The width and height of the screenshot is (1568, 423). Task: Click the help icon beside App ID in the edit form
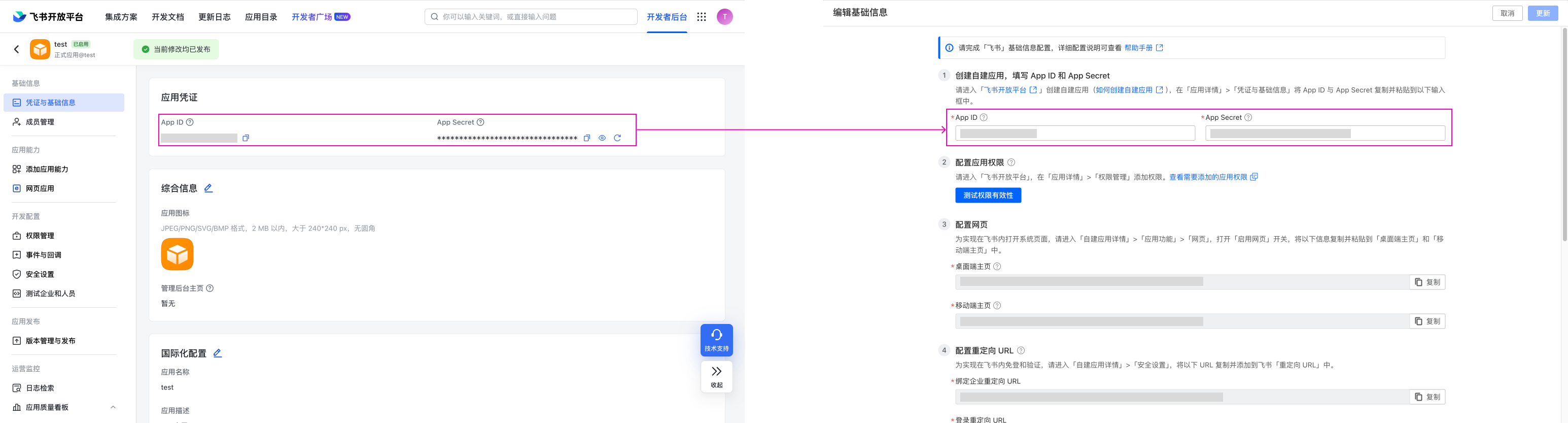coord(984,117)
